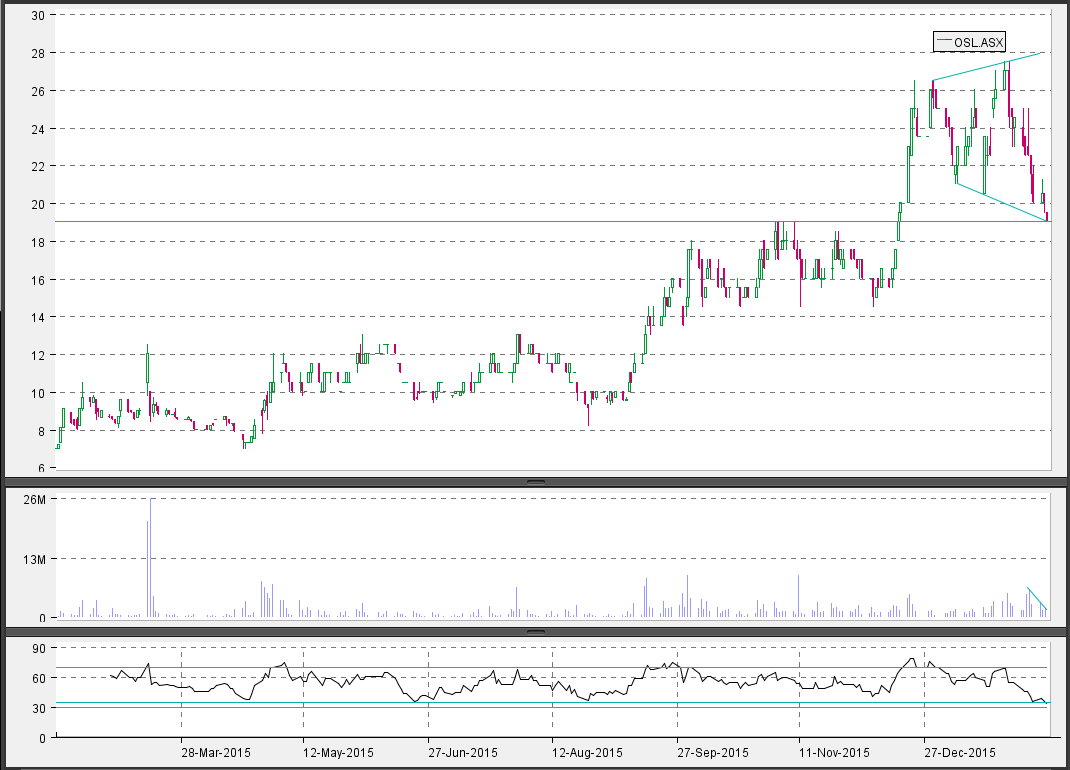This screenshot has height=770, width=1070.
Task: Click the 10 price axis label
Action: point(38,393)
